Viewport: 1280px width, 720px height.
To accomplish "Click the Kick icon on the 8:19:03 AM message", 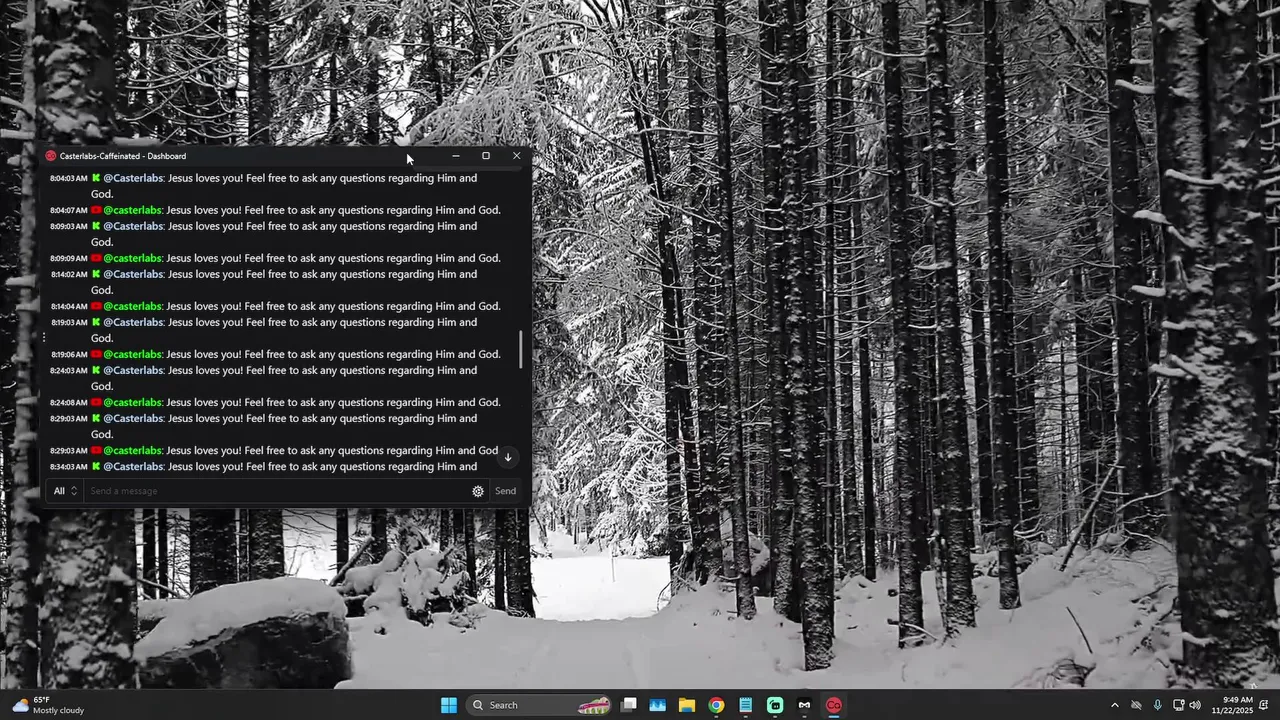I will pos(96,322).
